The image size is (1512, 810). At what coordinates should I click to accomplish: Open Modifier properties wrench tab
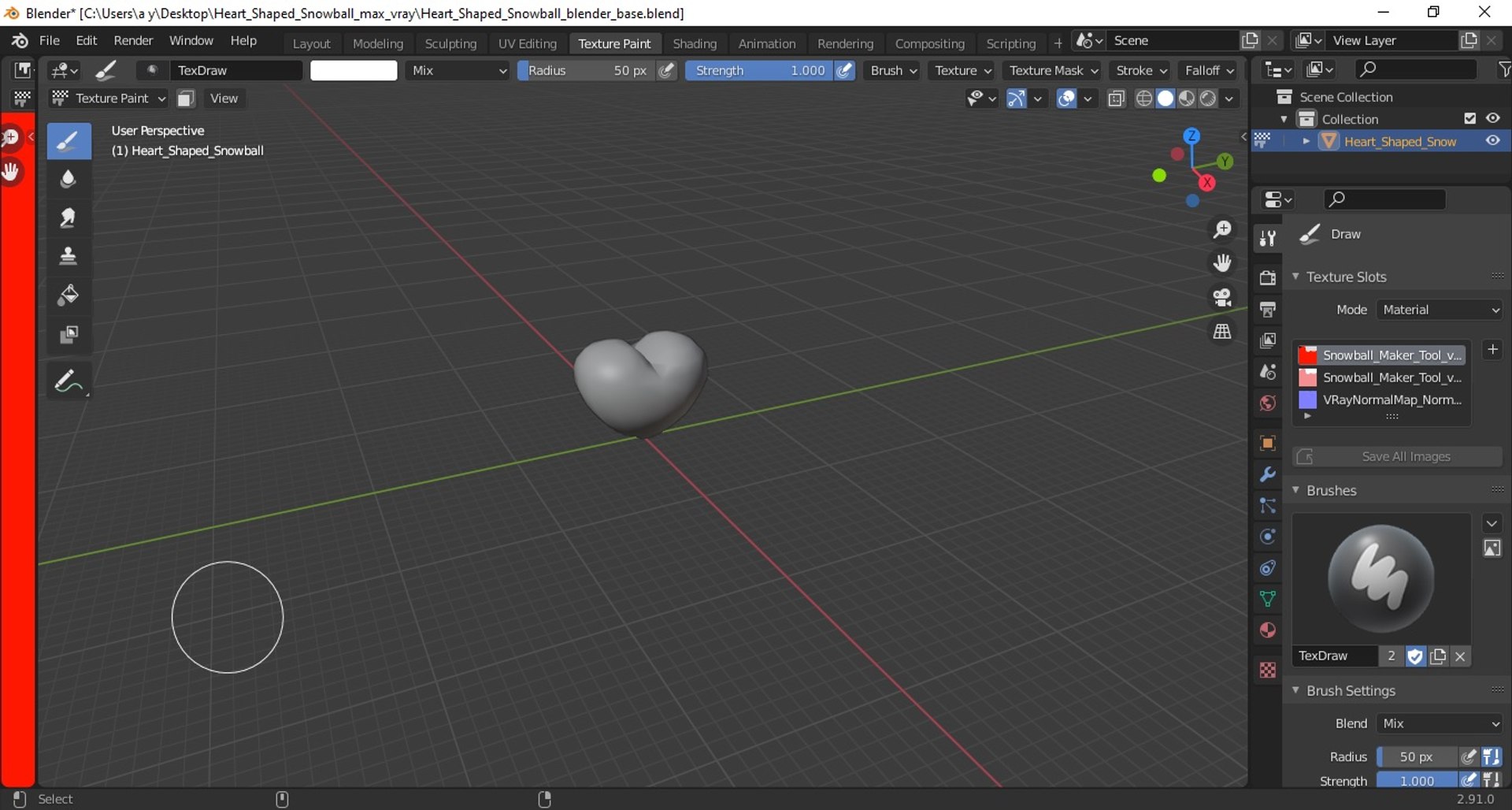(x=1267, y=474)
